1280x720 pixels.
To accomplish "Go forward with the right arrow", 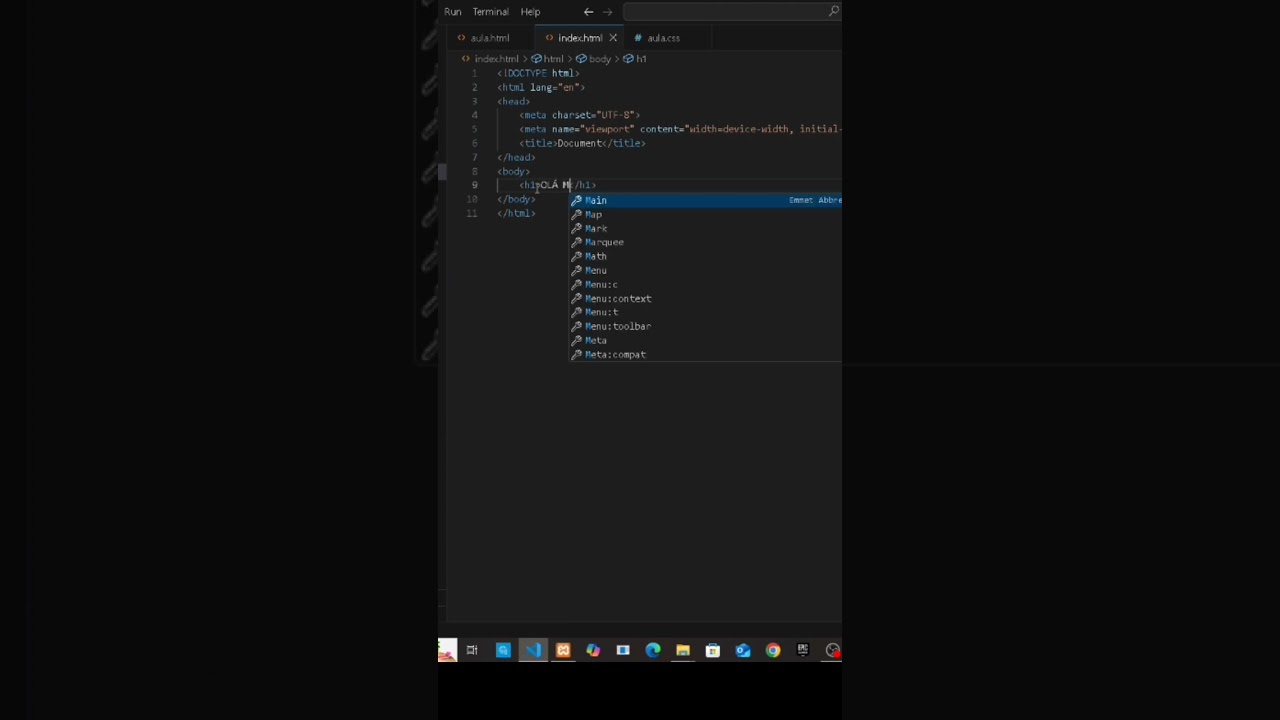I will pyautogui.click(x=607, y=12).
